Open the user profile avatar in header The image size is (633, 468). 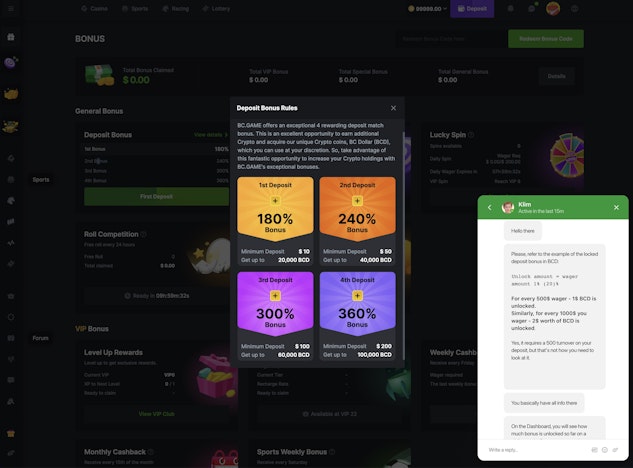(x=552, y=9)
